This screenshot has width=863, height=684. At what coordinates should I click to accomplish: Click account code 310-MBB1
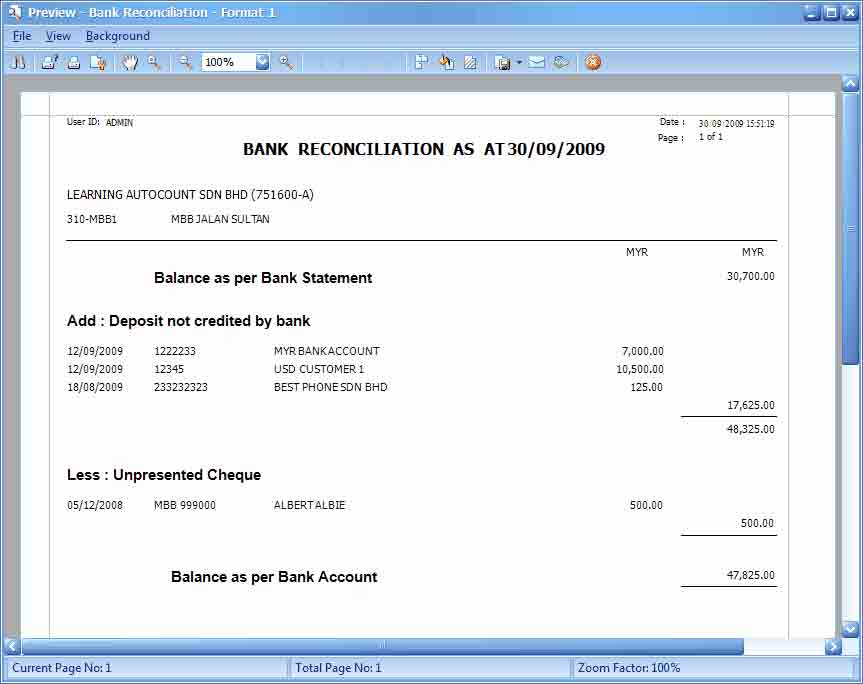(x=92, y=219)
